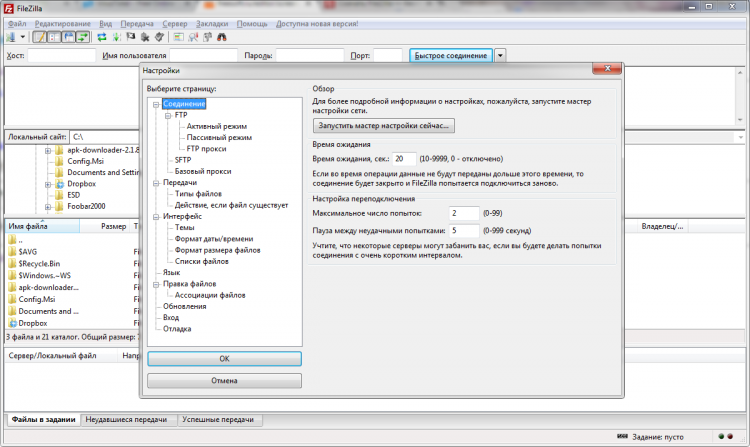Open the Закладки menu

click(x=212, y=24)
